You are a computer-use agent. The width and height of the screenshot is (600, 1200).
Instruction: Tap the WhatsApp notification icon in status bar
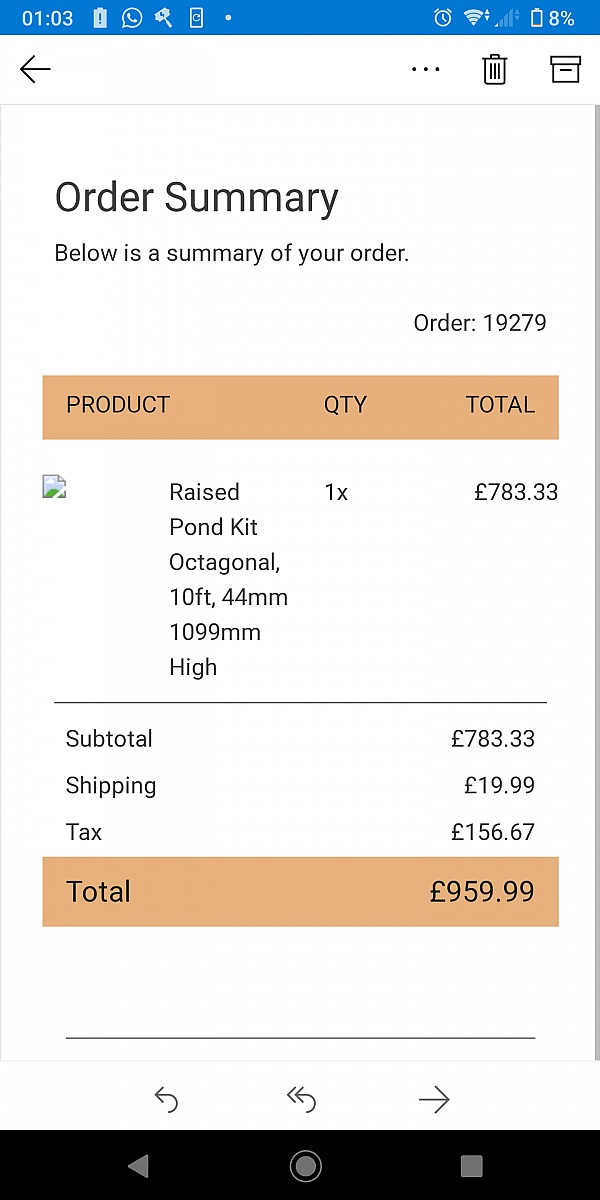coord(132,17)
